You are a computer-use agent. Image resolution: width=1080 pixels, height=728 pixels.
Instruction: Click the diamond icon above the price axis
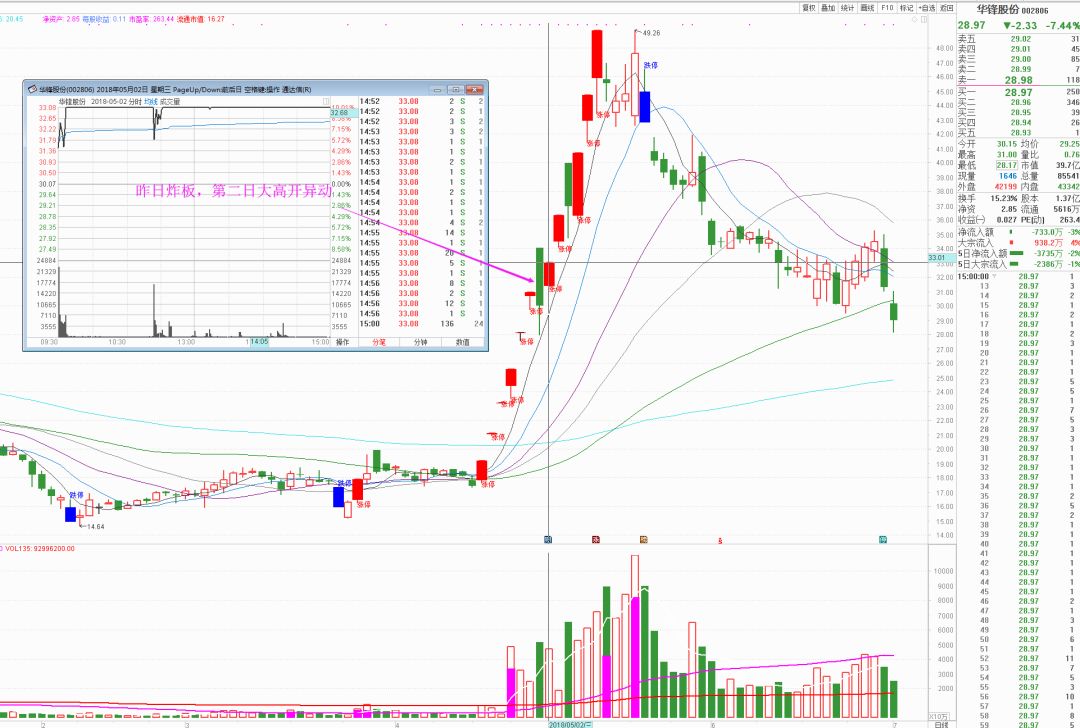point(914,19)
